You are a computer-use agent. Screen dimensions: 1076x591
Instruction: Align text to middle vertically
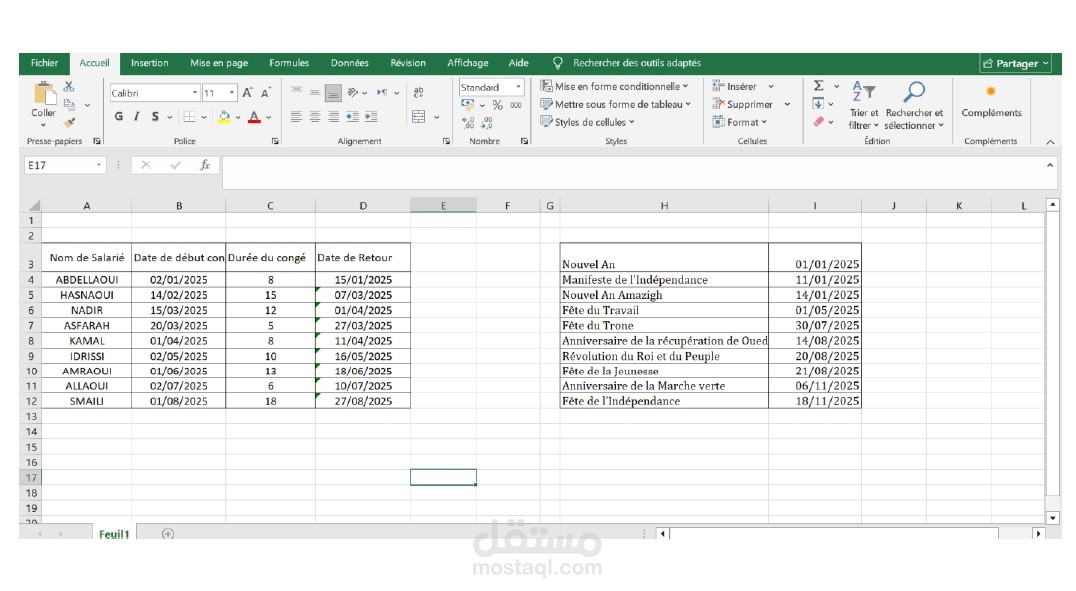[314, 92]
